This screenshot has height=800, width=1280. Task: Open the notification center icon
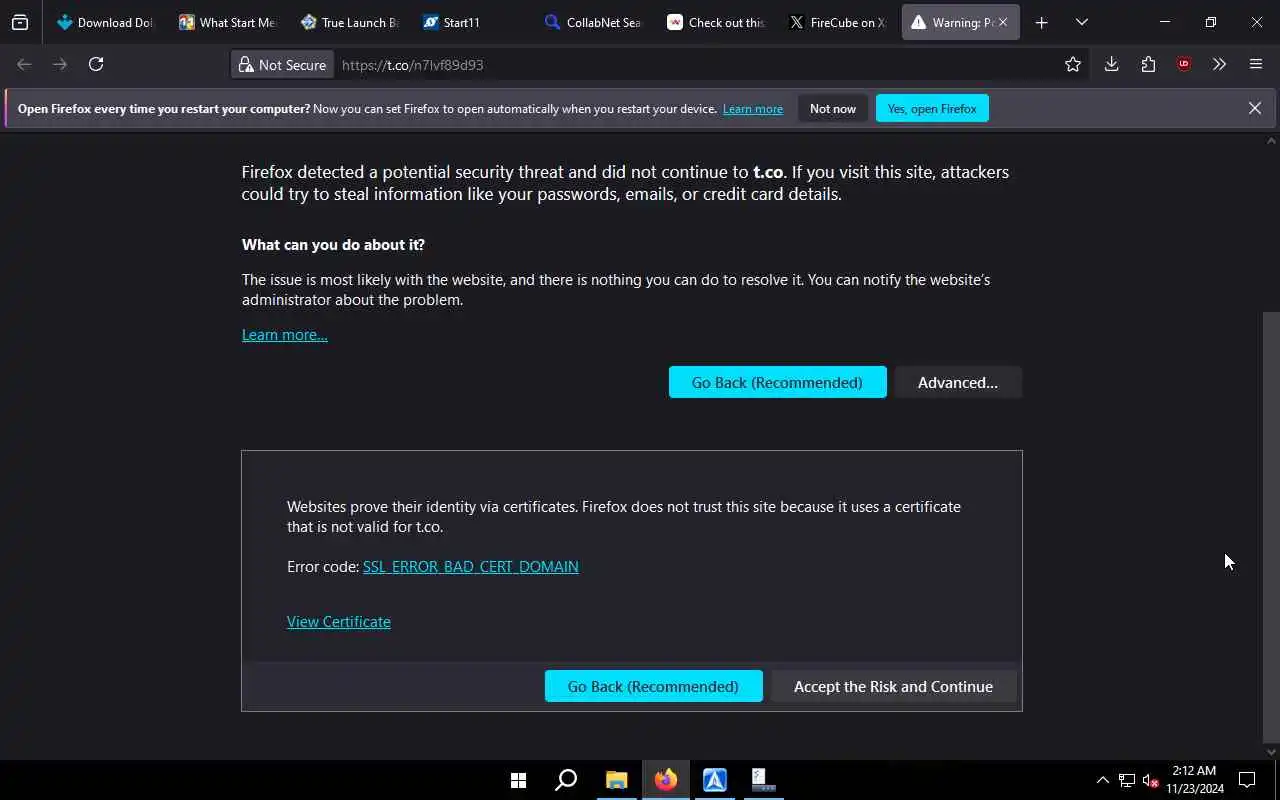tap(1247, 780)
